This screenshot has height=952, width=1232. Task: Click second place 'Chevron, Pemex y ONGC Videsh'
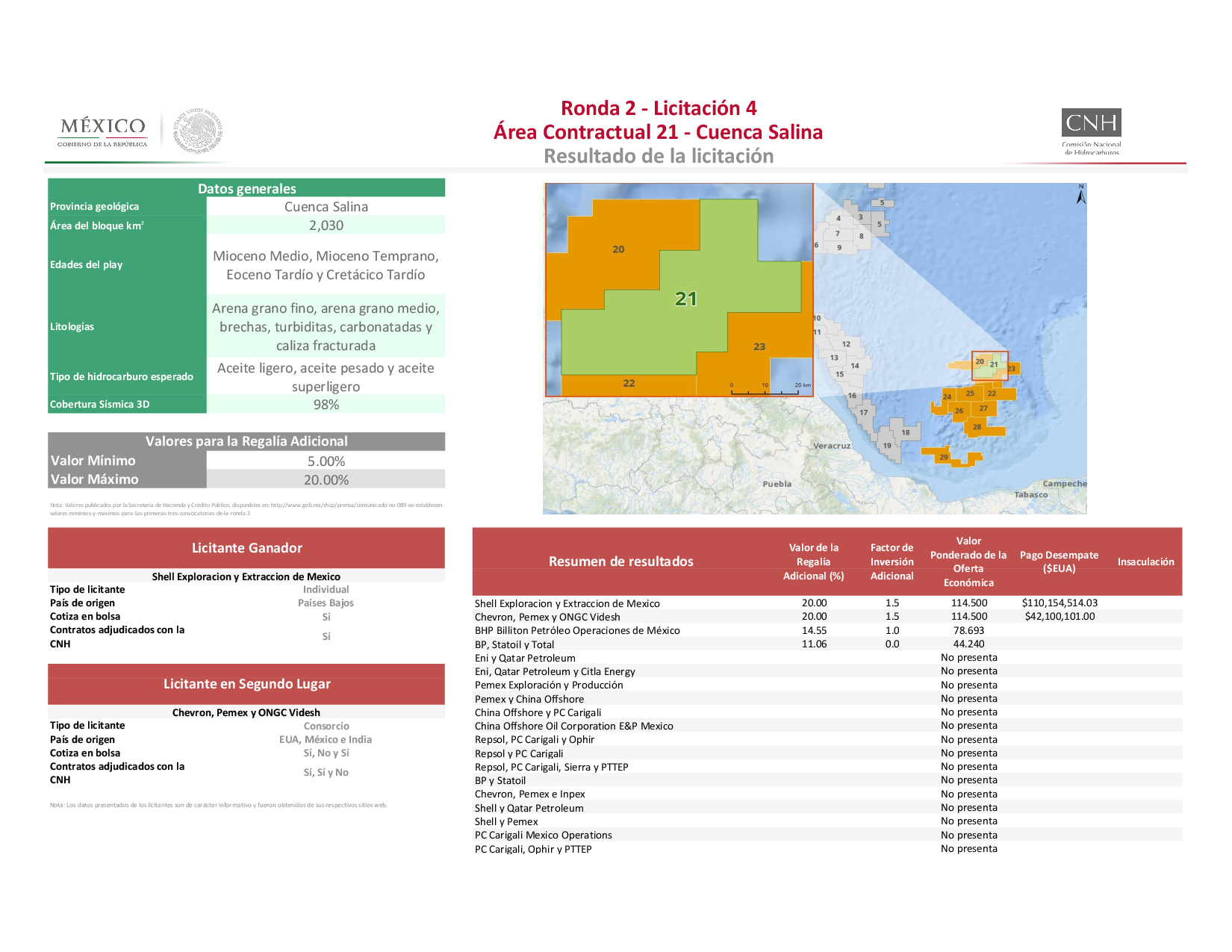click(246, 712)
